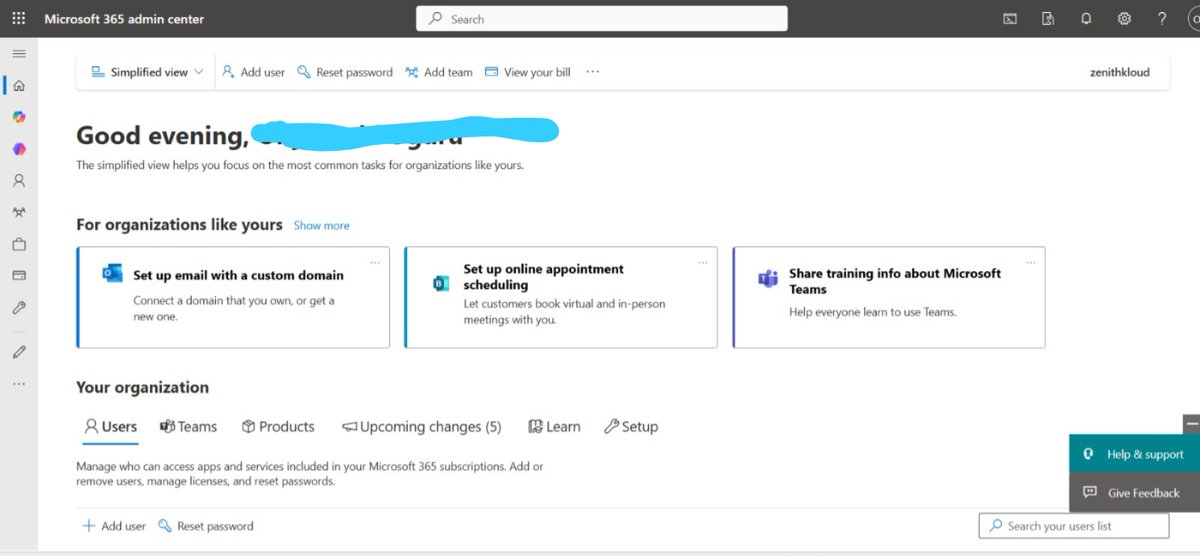Click Add user in the top toolbar
Viewport: 1200px width, 556px height.
(x=253, y=72)
